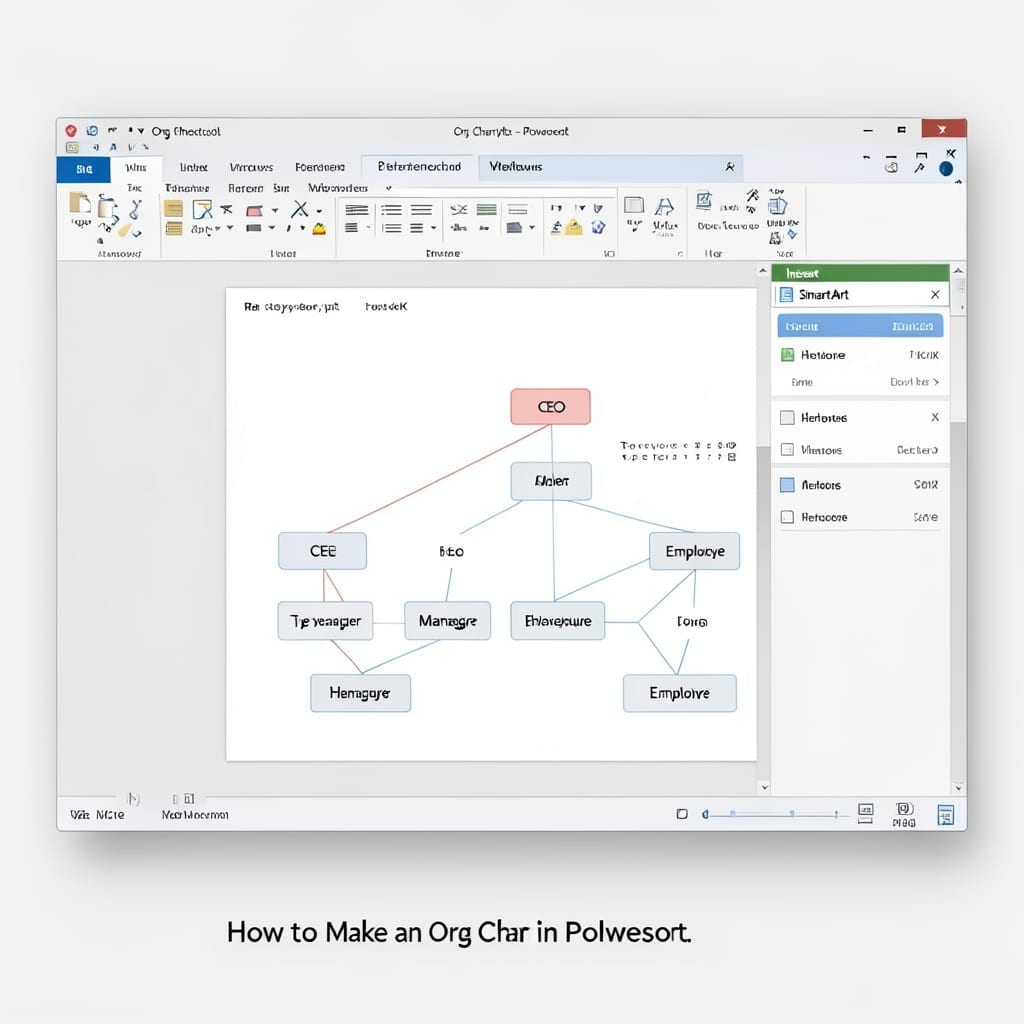Click the blue SmartArt document icon in panel
The height and width of the screenshot is (1024, 1024).
[786, 295]
